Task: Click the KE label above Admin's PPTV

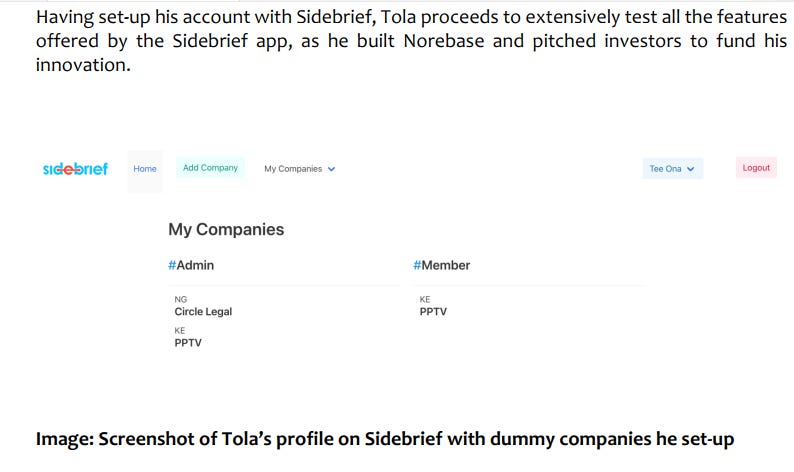Action: [x=180, y=330]
